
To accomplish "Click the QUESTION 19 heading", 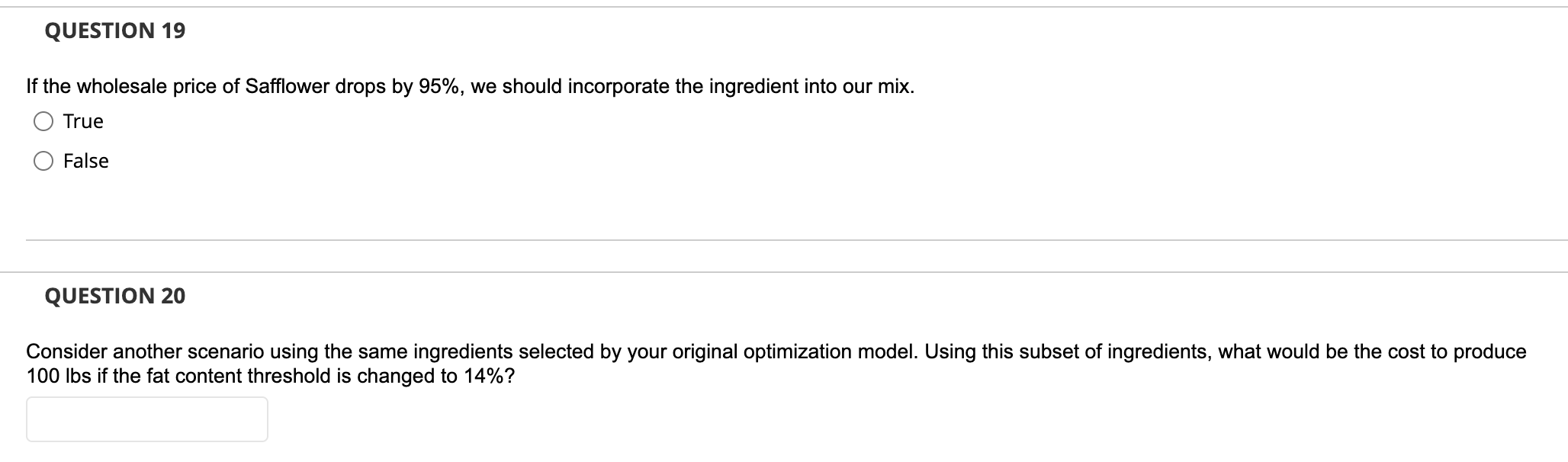I will 114,32.
